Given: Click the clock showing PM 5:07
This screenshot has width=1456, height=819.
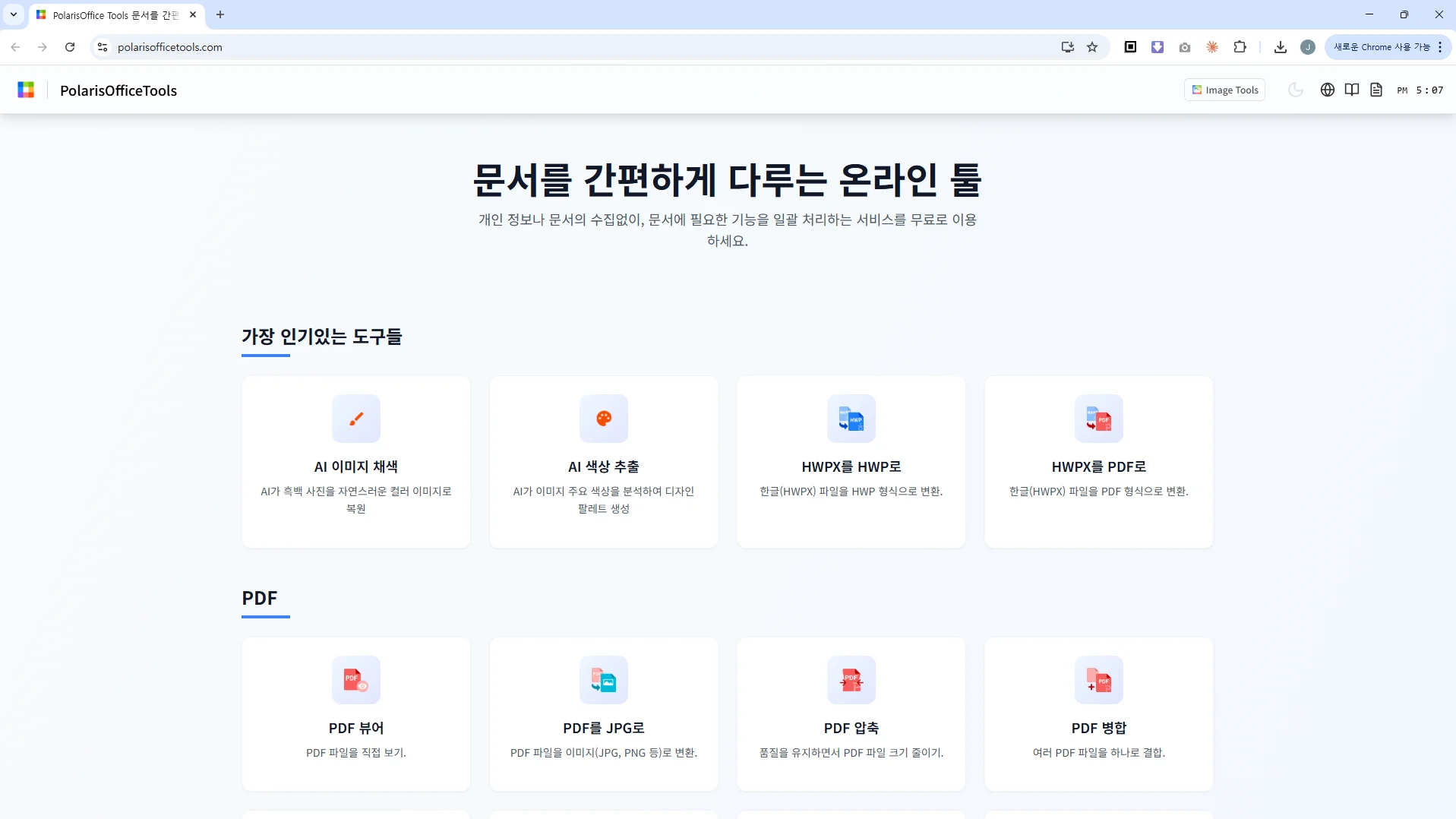Looking at the screenshot, I should click(x=1420, y=90).
